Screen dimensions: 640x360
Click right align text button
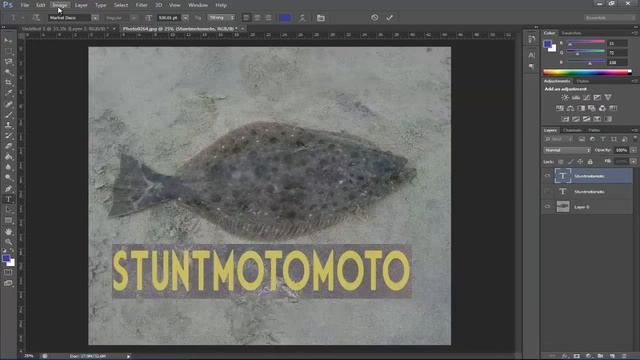(x=268, y=18)
